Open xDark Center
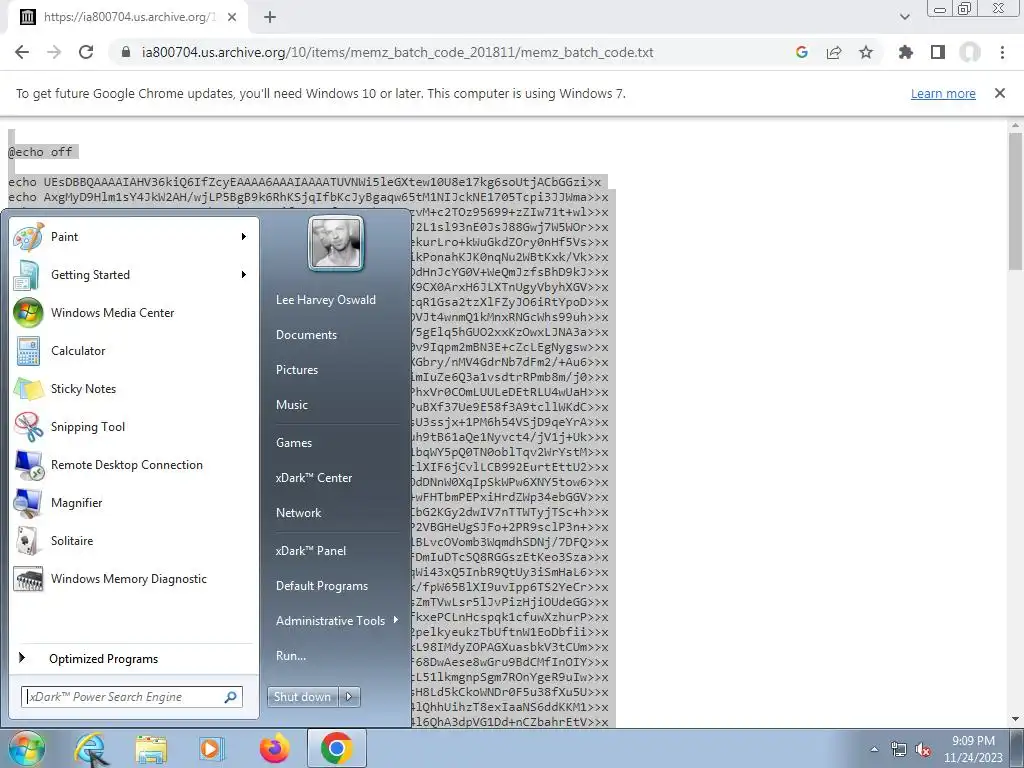The image size is (1024, 768). pos(313,478)
